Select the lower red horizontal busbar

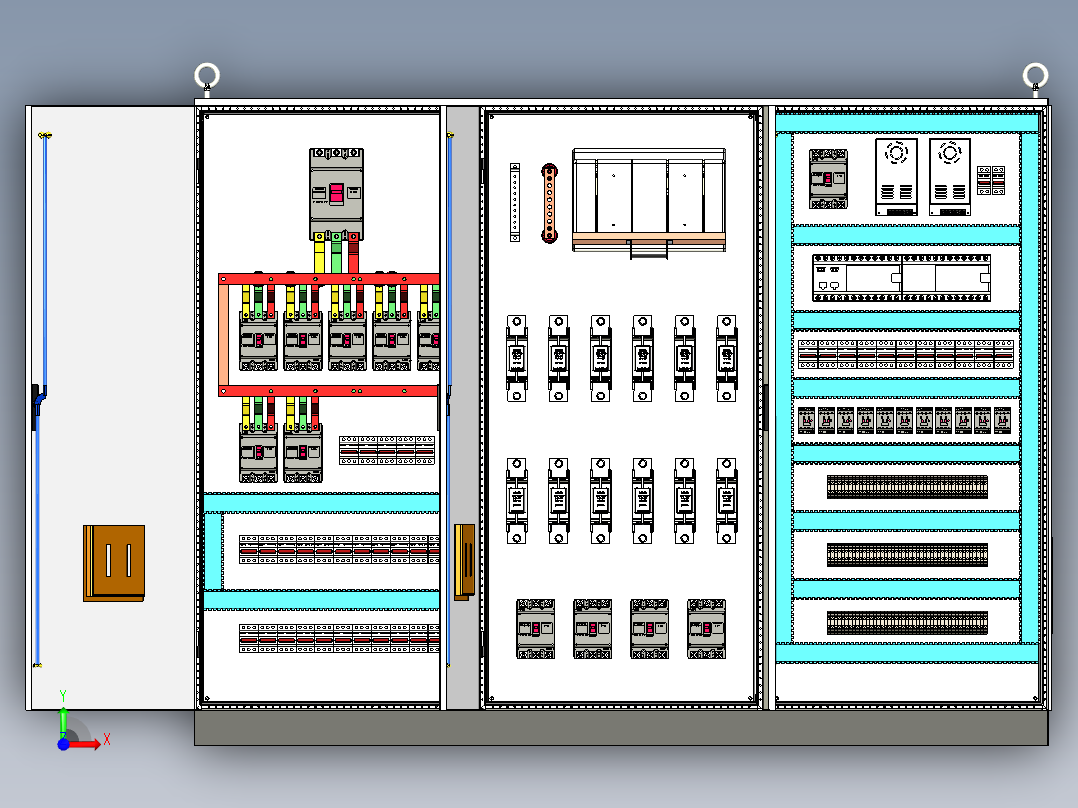coord(329,391)
